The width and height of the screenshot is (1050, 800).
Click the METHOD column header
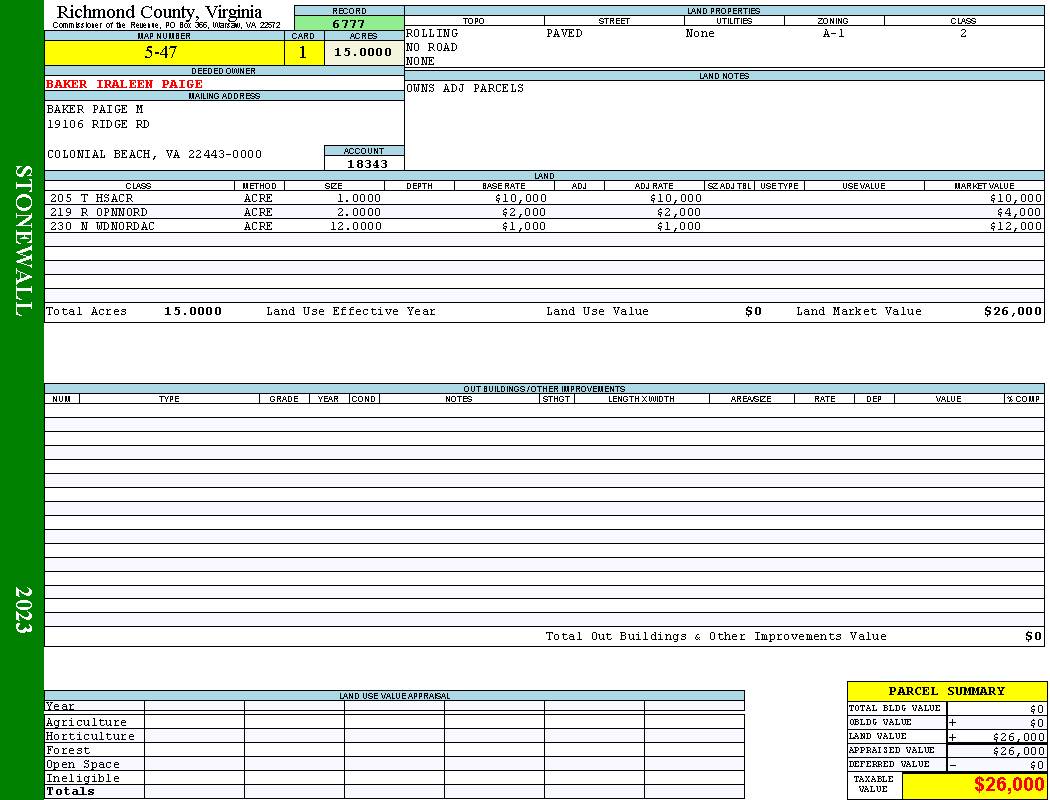259,185
